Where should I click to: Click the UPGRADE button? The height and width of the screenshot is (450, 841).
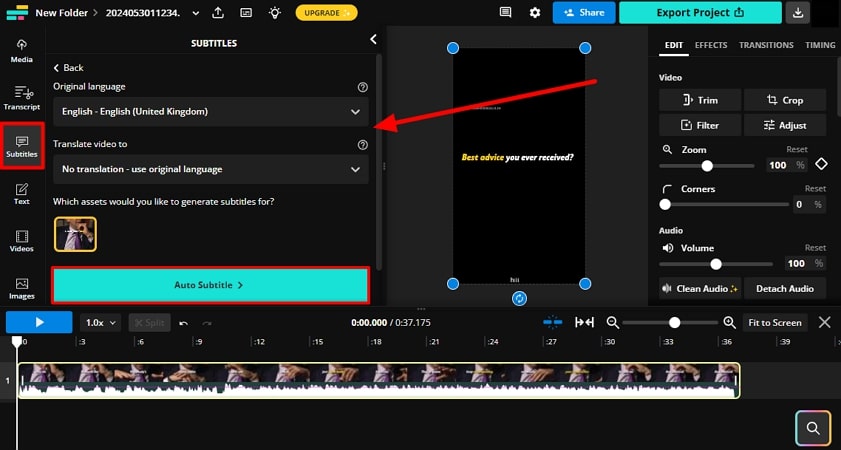[327, 12]
